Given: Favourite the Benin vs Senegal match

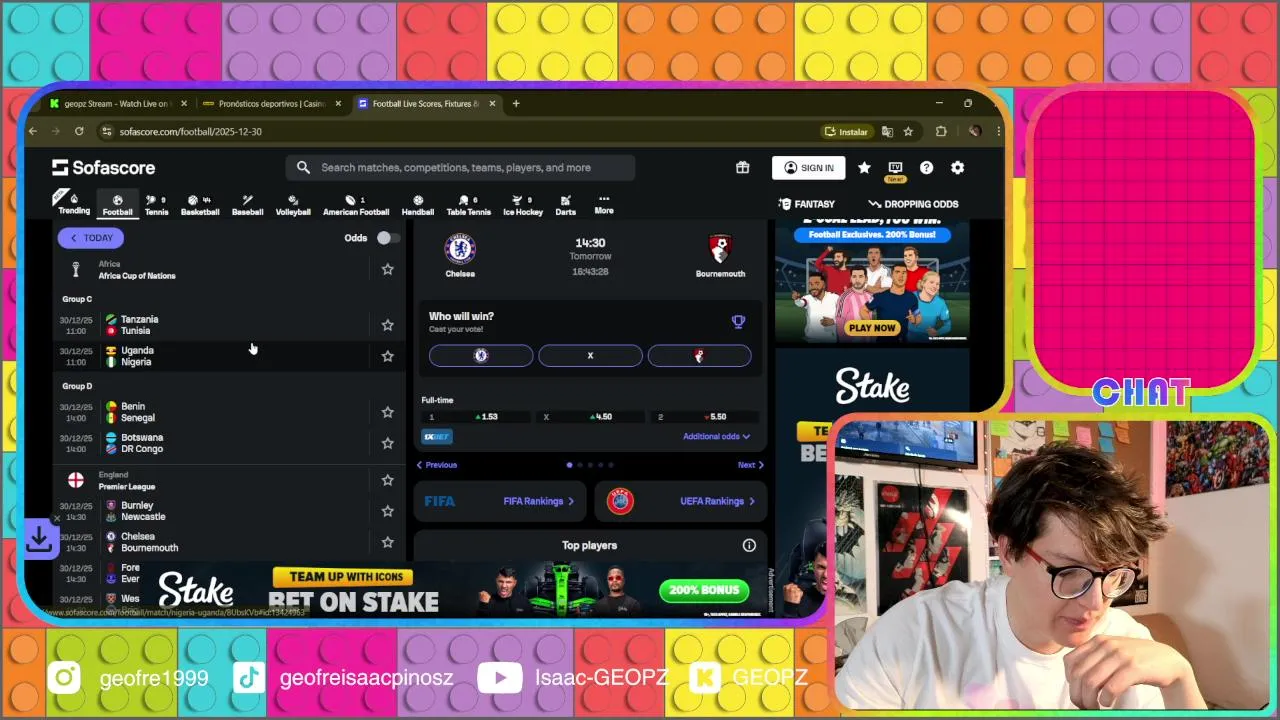Looking at the screenshot, I should [x=387, y=412].
